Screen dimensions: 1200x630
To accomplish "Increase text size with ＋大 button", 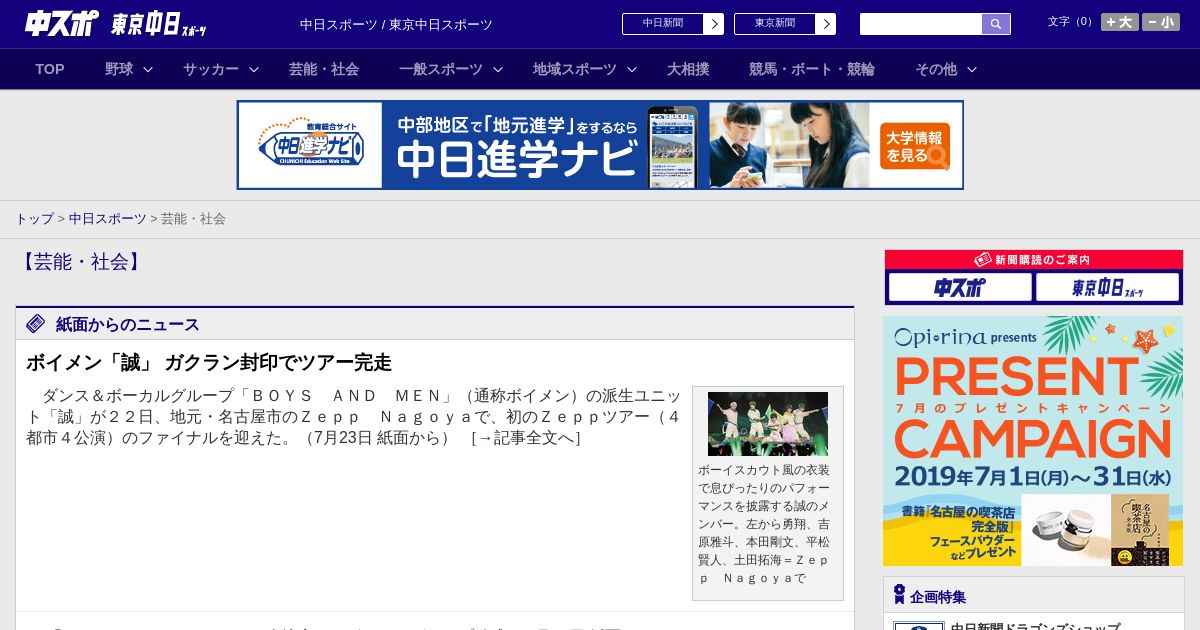I will 1119,22.
